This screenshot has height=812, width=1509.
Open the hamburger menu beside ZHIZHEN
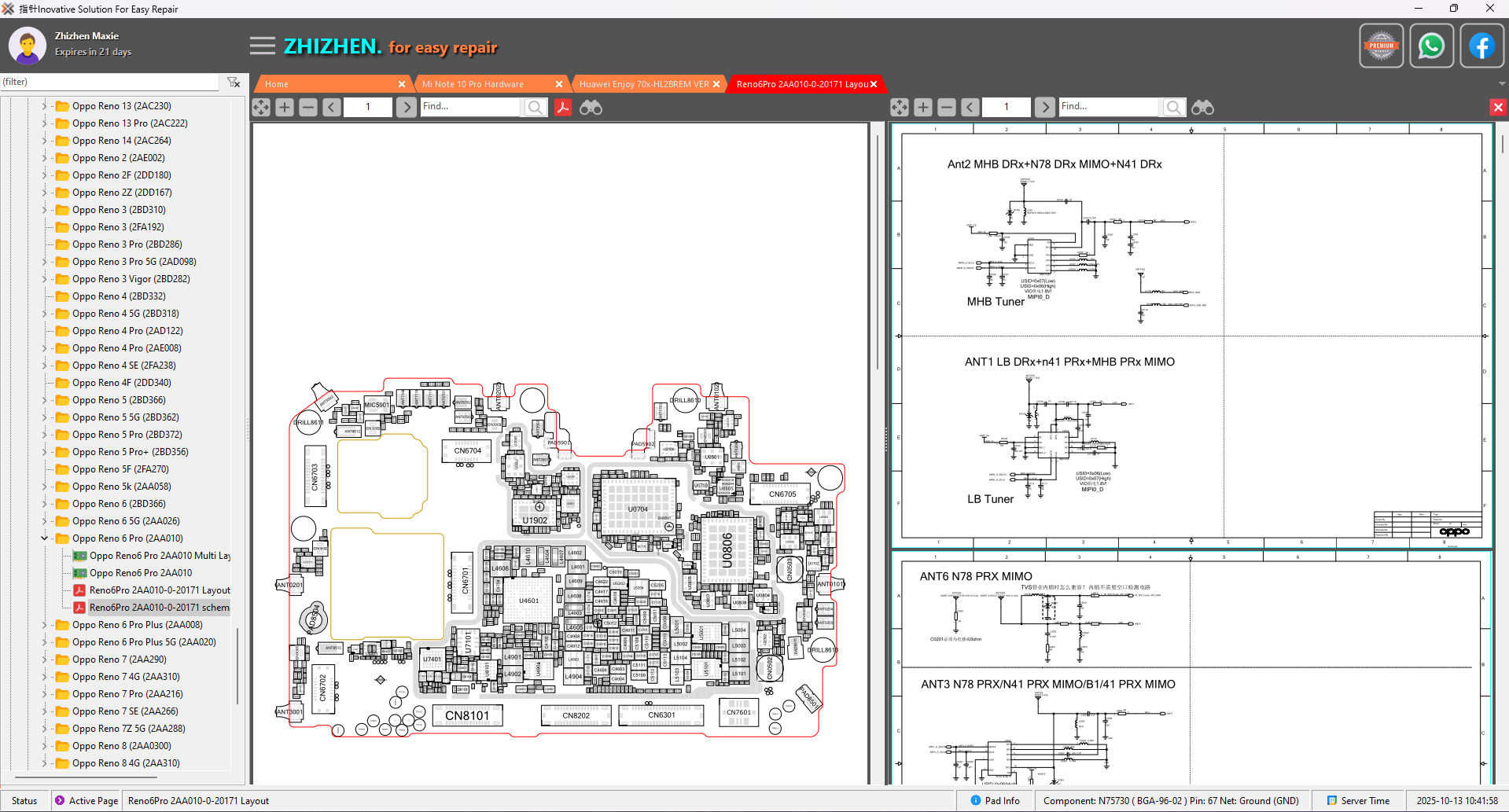click(263, 46)
